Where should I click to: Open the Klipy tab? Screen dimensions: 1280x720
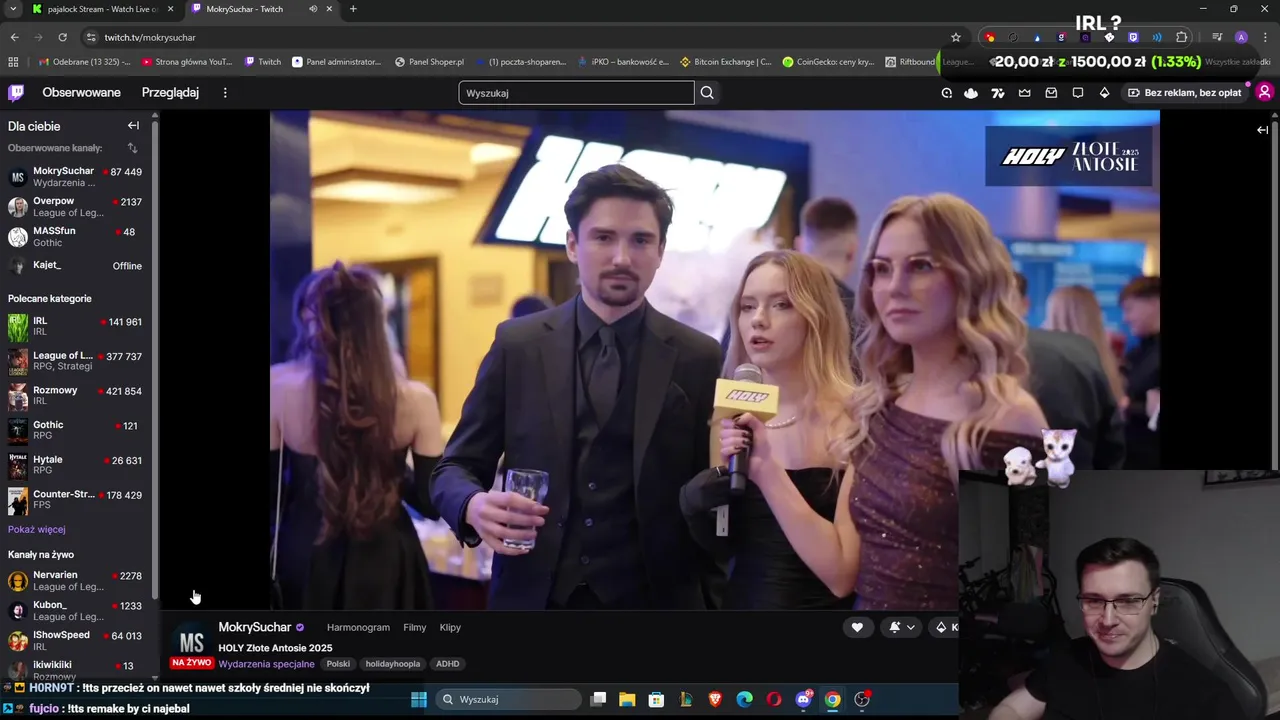click(450, 628)
